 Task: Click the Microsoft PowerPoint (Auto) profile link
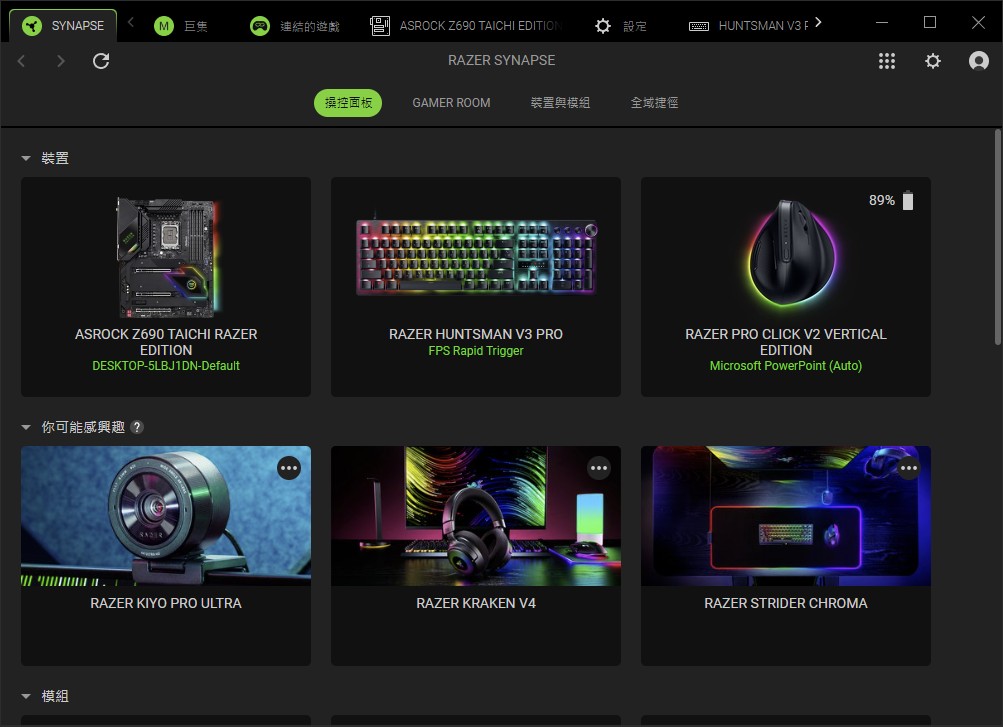pyautogui.click(x=786, y=366)
